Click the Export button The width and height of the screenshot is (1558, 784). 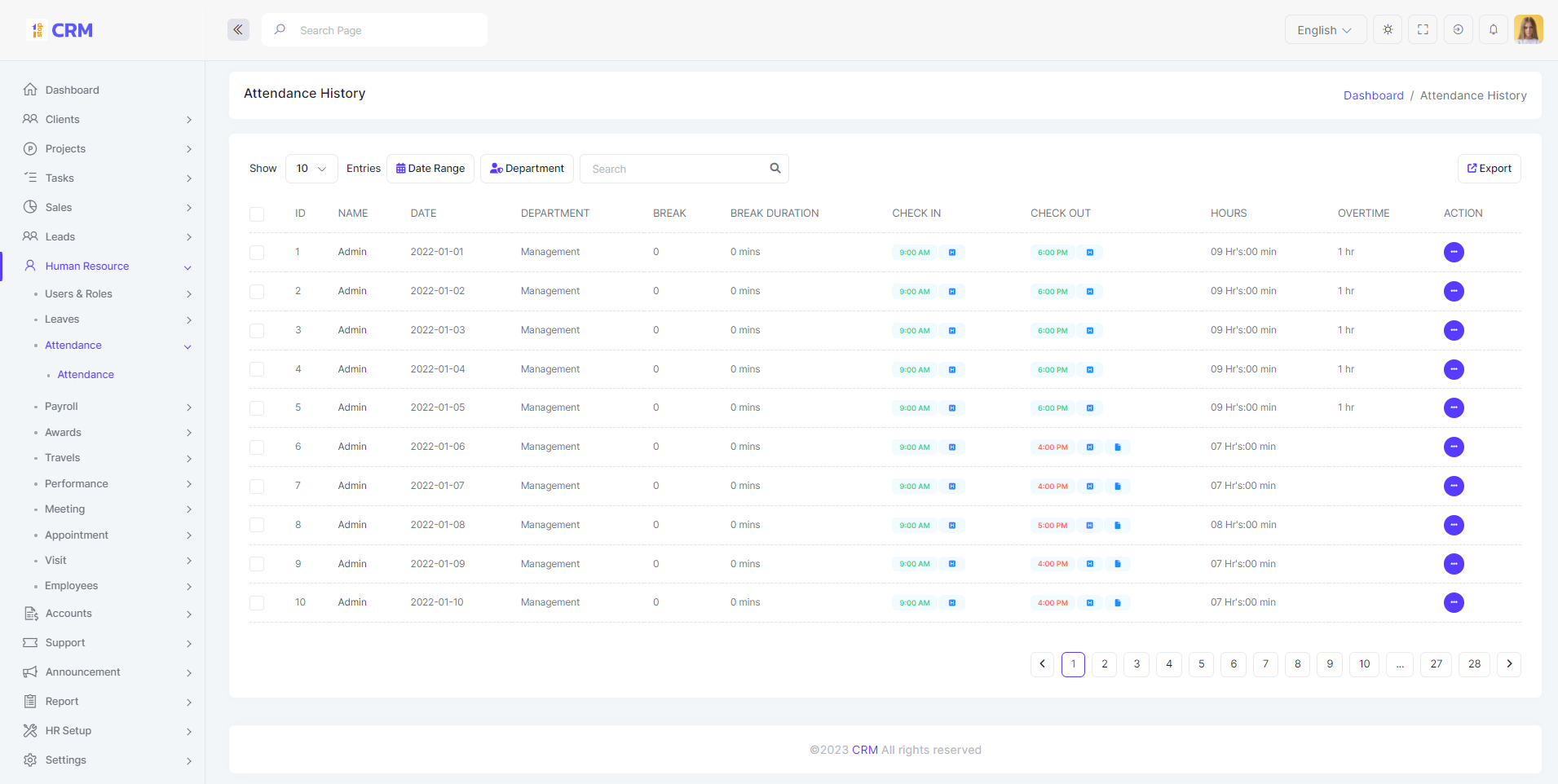pos(1489,169)
